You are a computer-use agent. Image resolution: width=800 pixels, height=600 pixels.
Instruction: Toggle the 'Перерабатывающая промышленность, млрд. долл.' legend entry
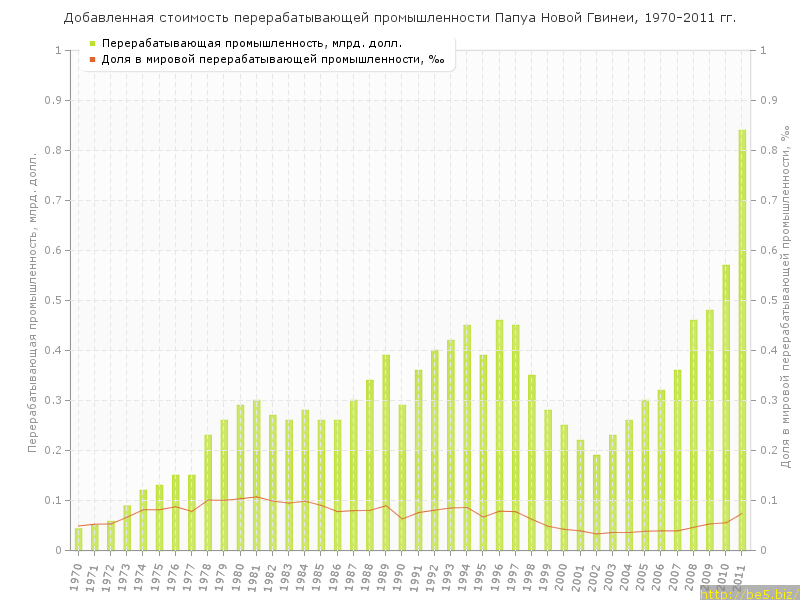251,43
